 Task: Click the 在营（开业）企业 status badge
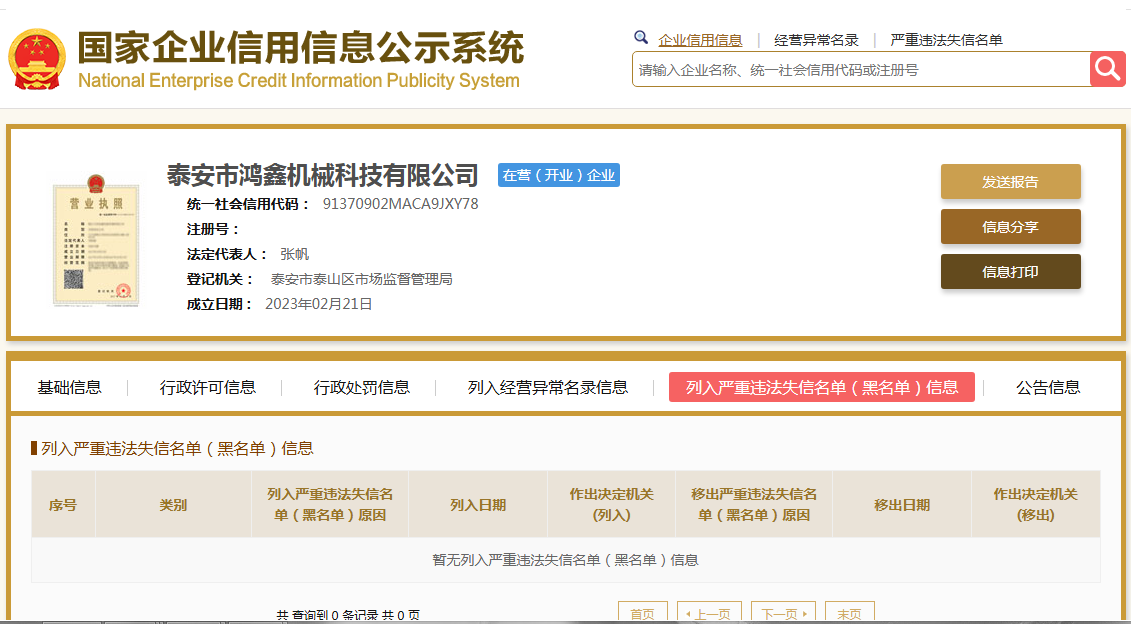click(558, 175)
